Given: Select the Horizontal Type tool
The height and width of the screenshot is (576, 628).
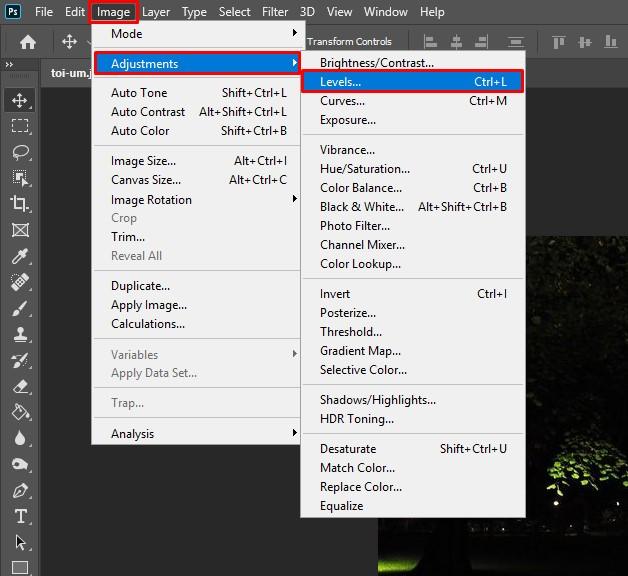Looking at the screenshot, I should pos(20,516).
